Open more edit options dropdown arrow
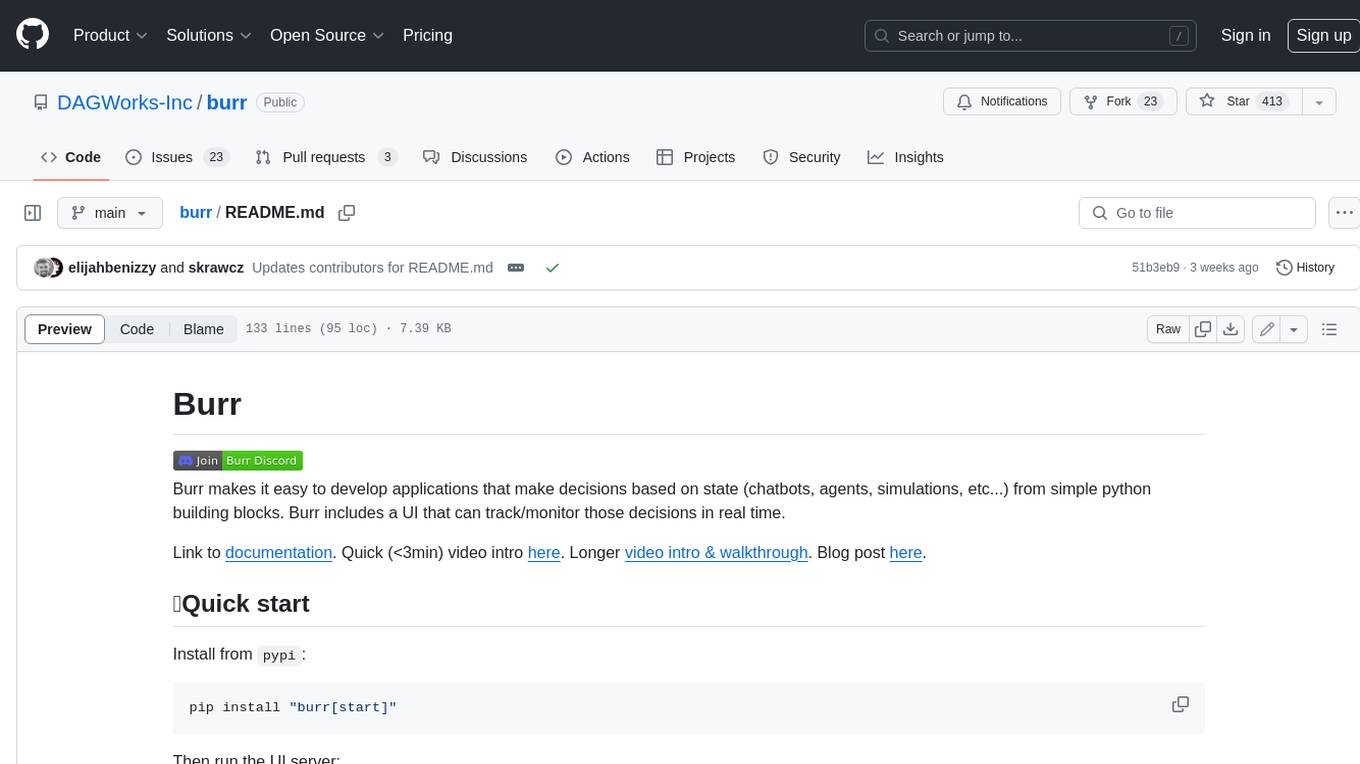The width and height of the screenshot is (1360, 764). tap(1294, 329)
